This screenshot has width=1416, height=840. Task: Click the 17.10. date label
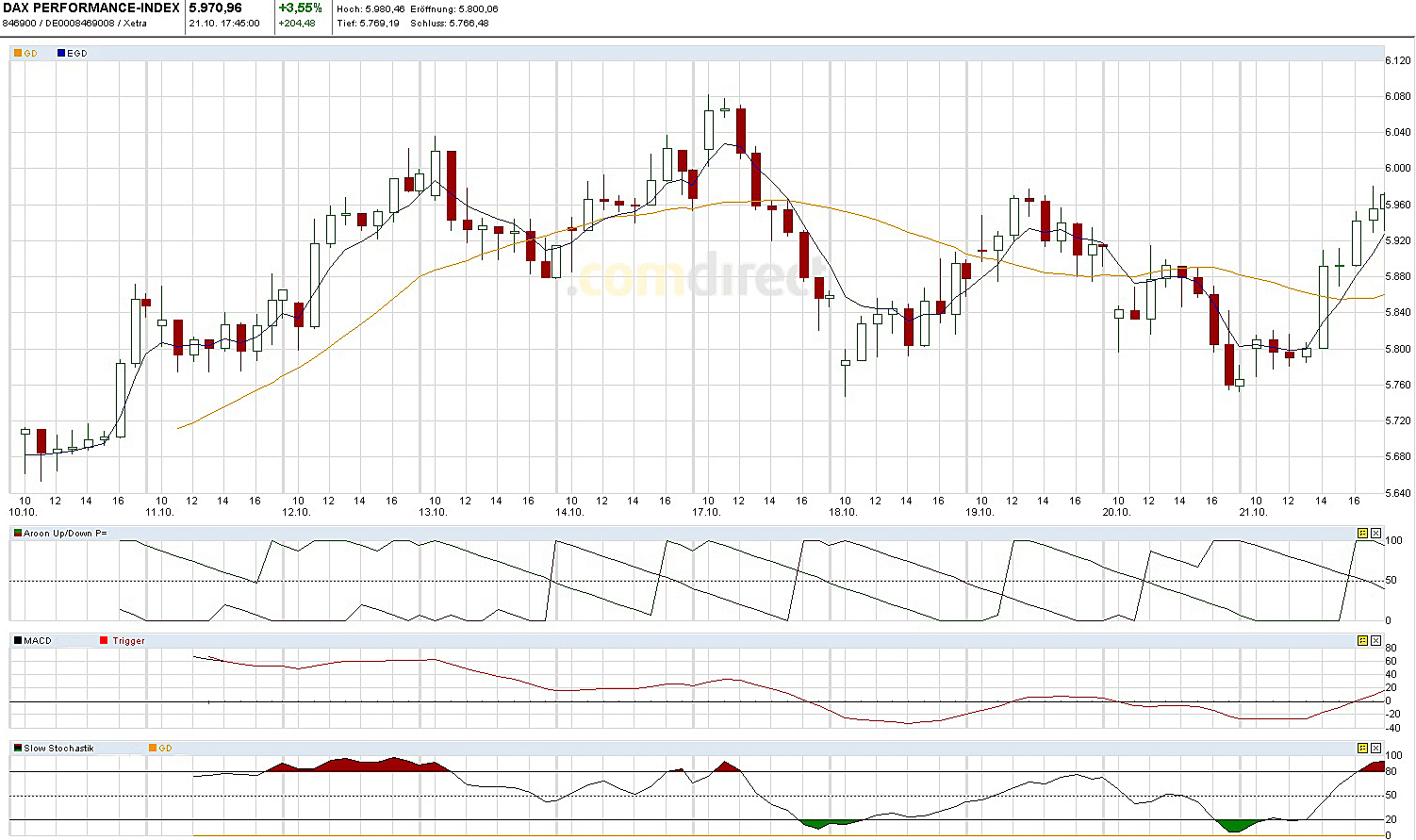(x=706, y=513)
